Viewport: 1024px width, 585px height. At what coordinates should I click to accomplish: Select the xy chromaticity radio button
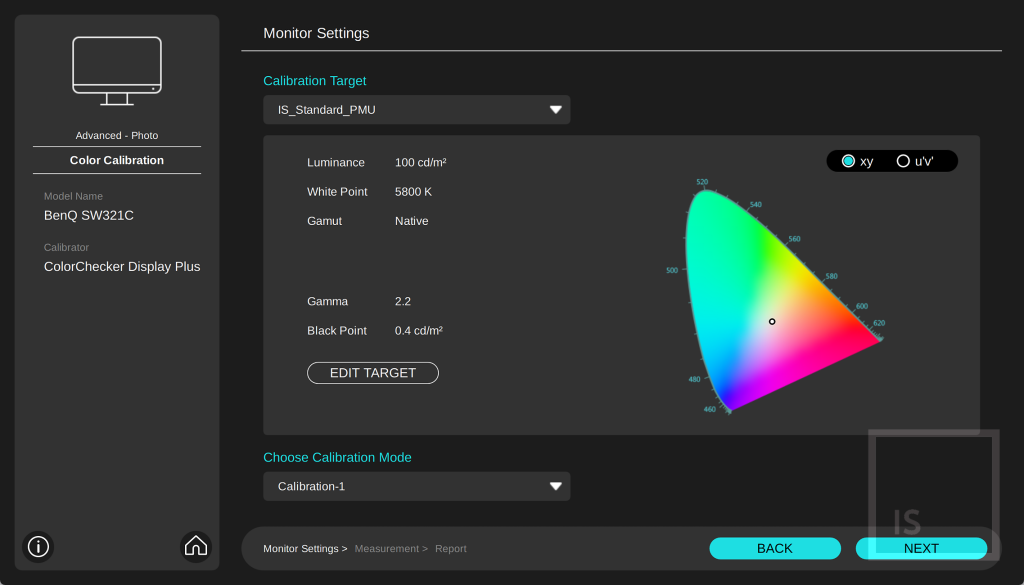[849, 161]
